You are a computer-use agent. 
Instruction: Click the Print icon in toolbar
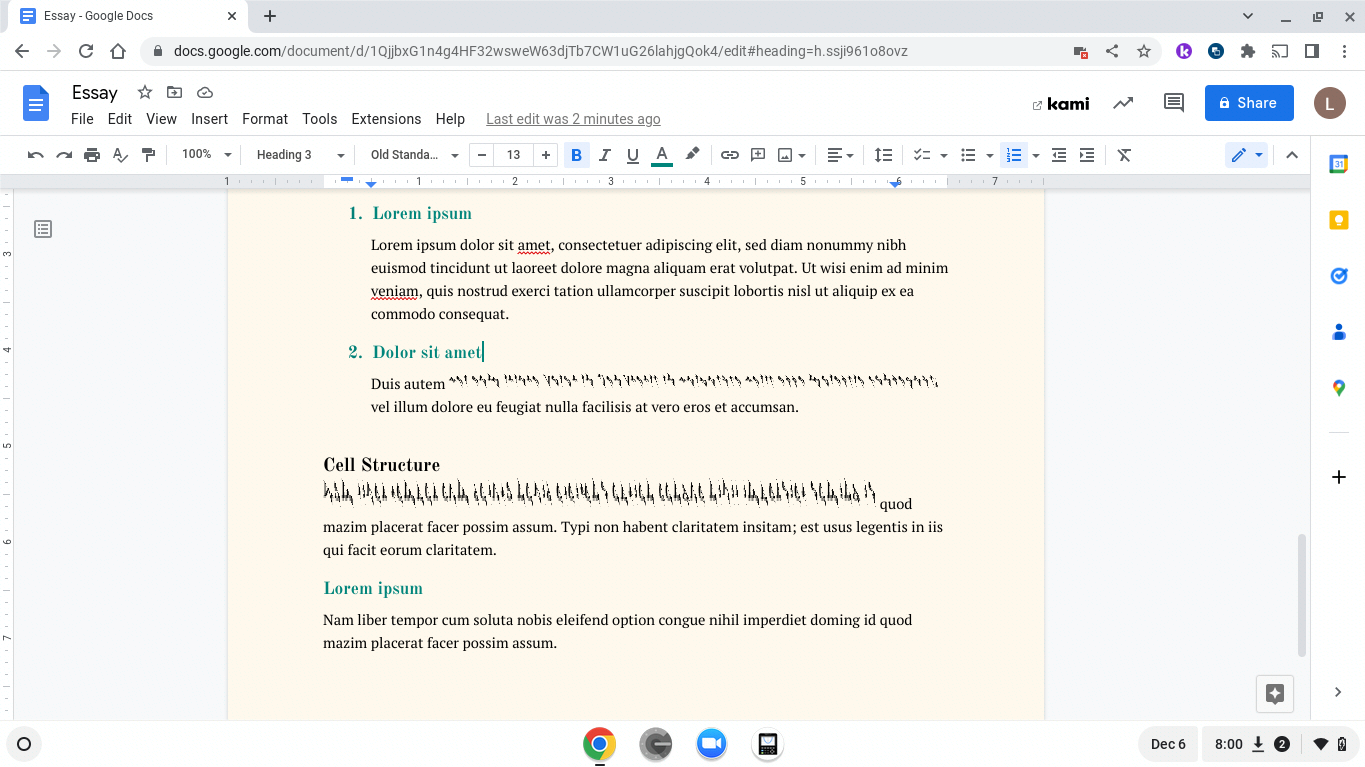[x=92, y=155]
